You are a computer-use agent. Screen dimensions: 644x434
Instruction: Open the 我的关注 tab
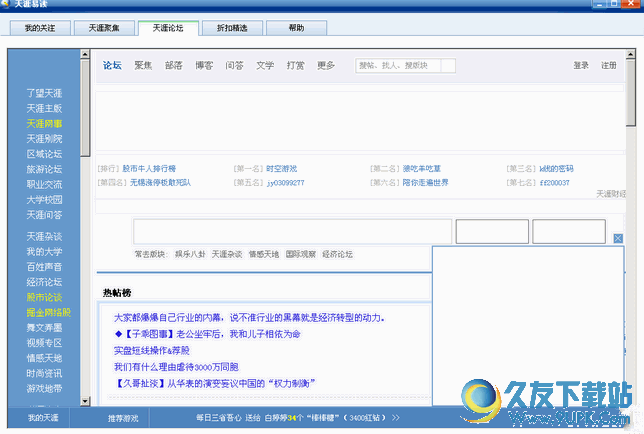[x=40, y=28]
